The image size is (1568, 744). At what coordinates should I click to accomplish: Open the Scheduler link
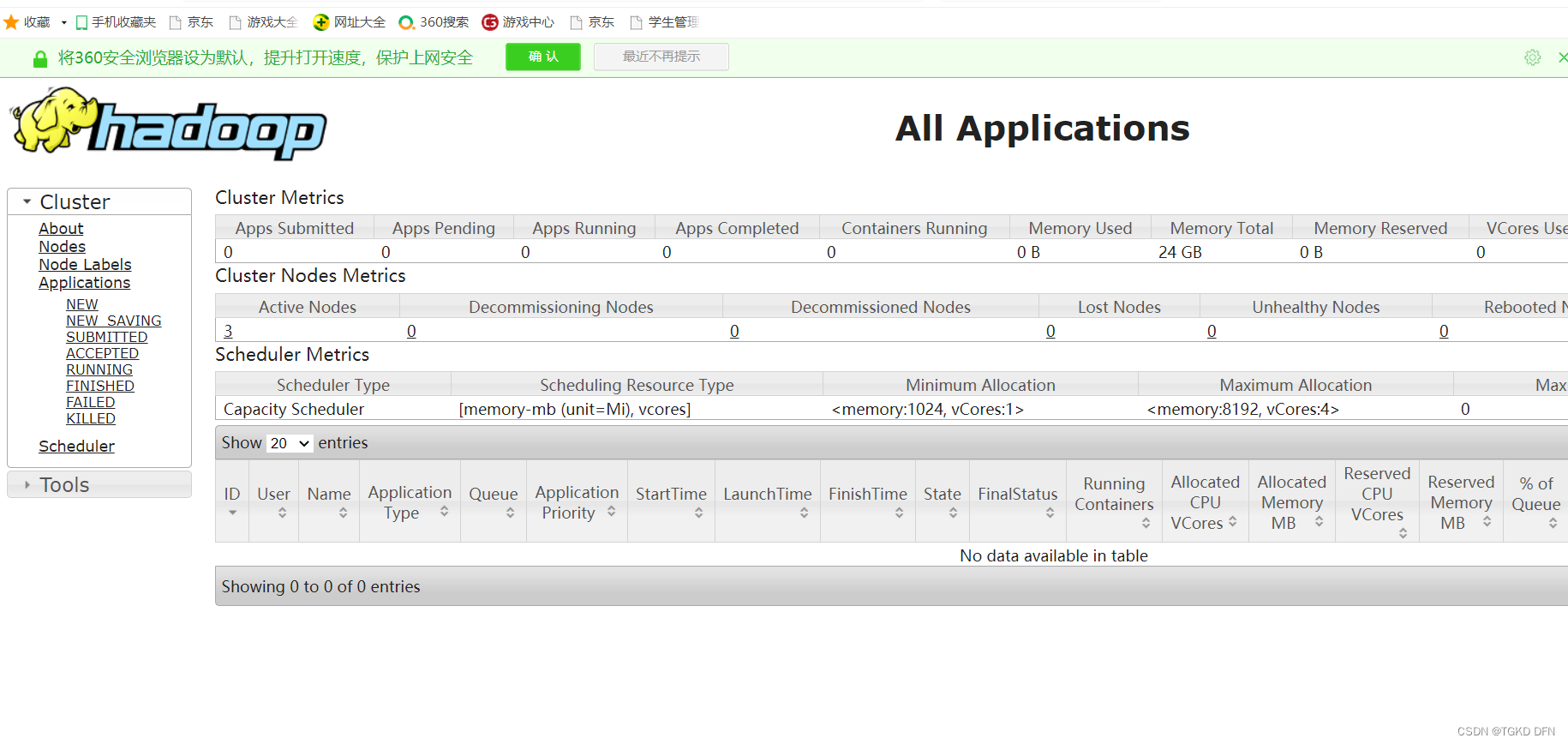76,447
